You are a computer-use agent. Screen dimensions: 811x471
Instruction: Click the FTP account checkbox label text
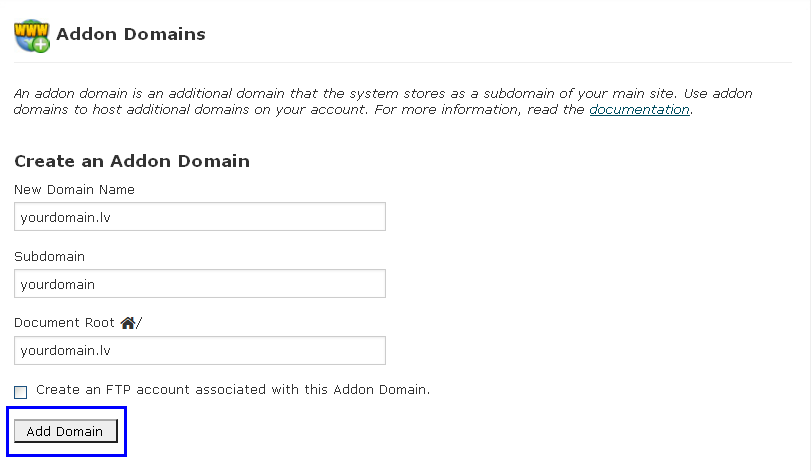[233, 389]
